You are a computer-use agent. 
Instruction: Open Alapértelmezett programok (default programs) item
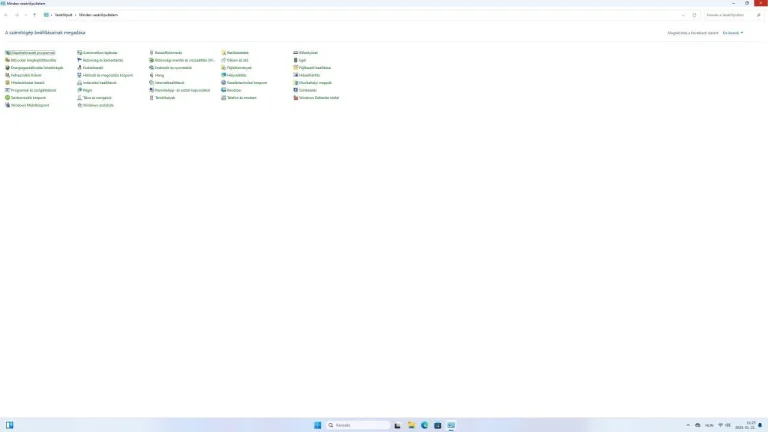[x=30, y=52]
